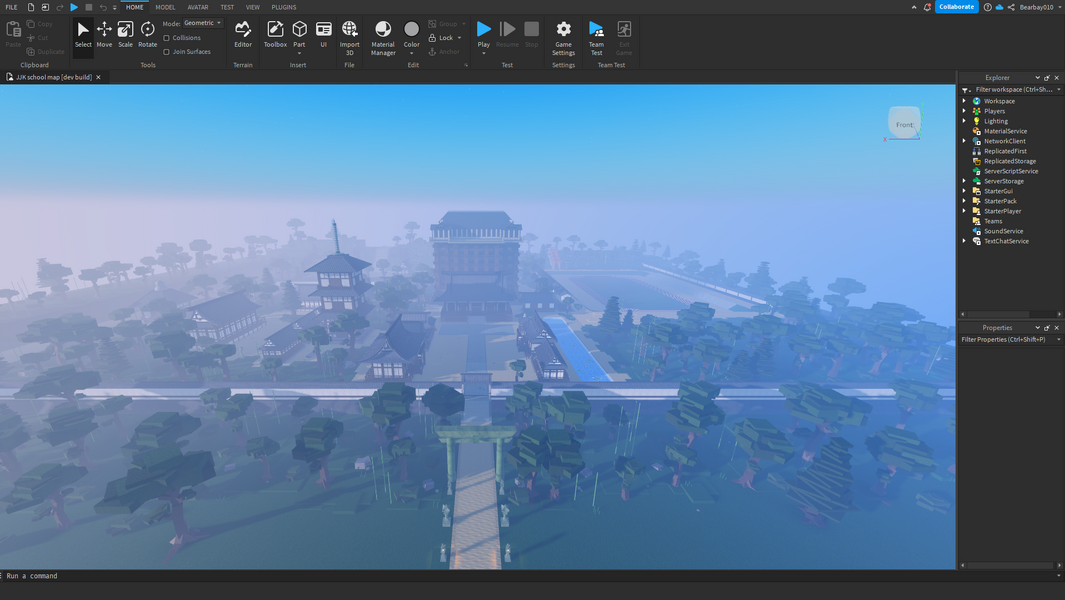Switch to the VIEW tab
This screenshot has width=1065, height=600.
pyautogui.click(x=253, y=7)
